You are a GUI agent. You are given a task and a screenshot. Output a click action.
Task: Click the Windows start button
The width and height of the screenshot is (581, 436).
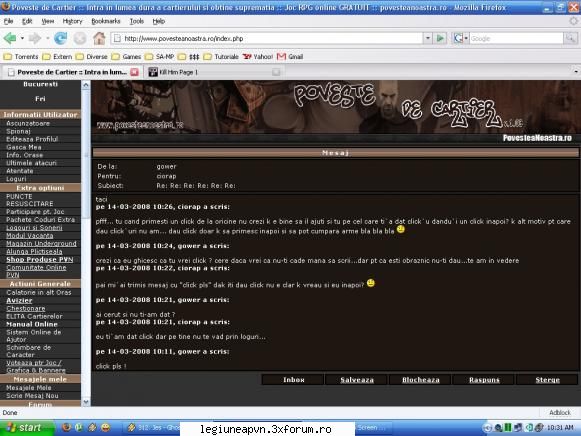click(x=27, y=428)
